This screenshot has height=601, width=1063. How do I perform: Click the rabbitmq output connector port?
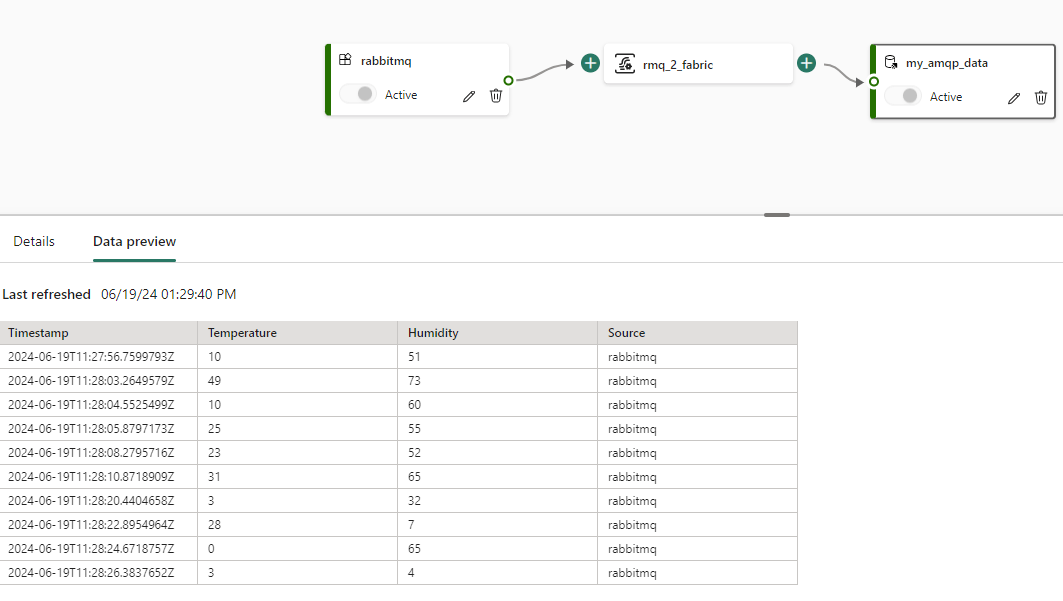coord(509,80)
